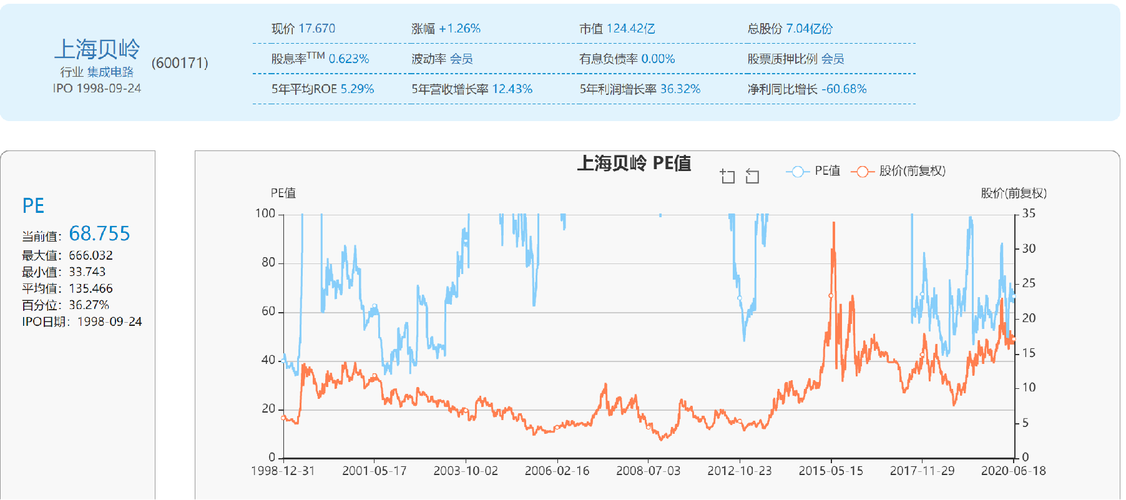1126x500 pixels.
Task: Click the 5年利润增长率 36.32% value
Action: tap(680, 89)
